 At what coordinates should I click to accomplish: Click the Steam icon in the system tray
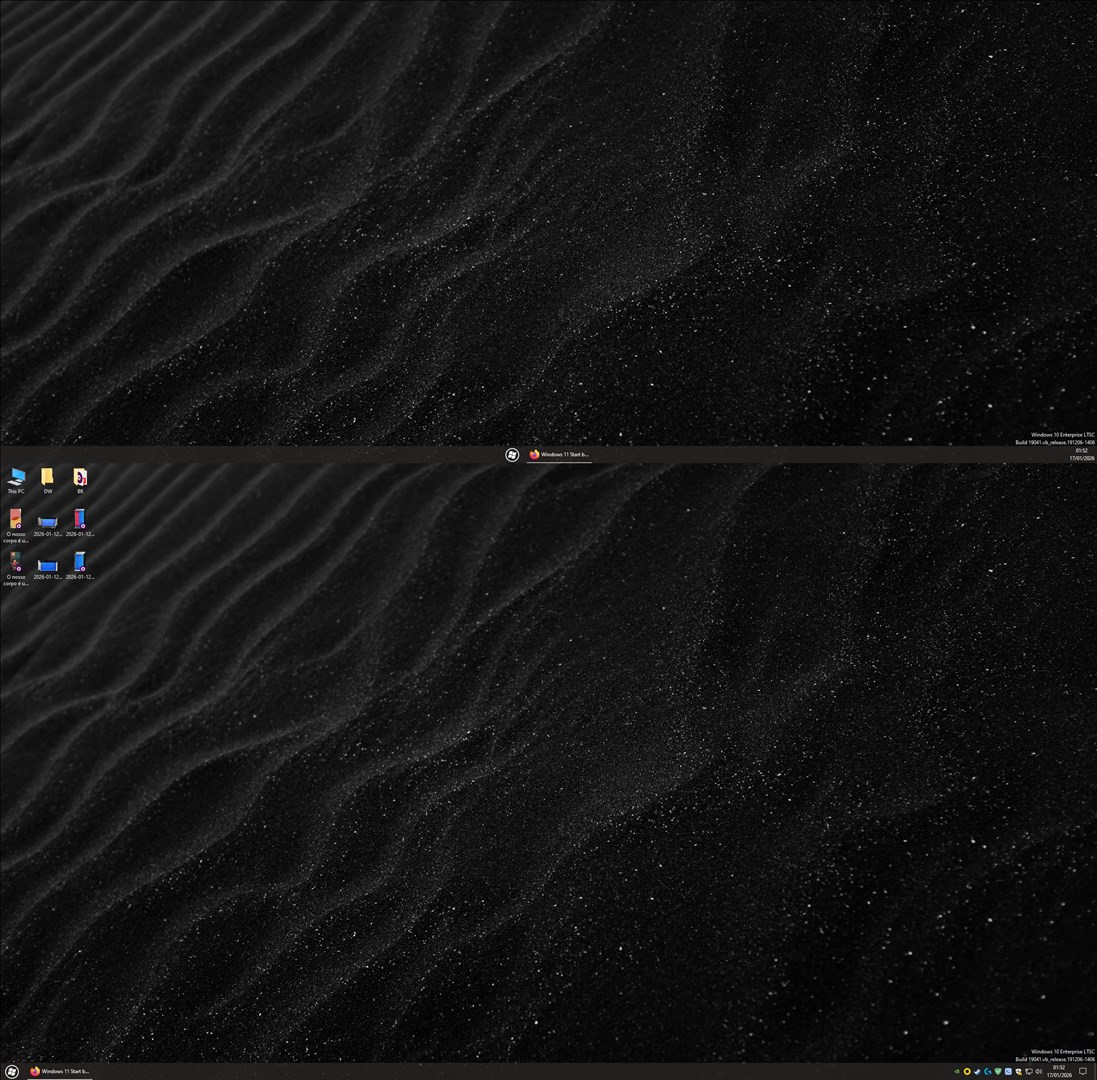[977, 1071]
